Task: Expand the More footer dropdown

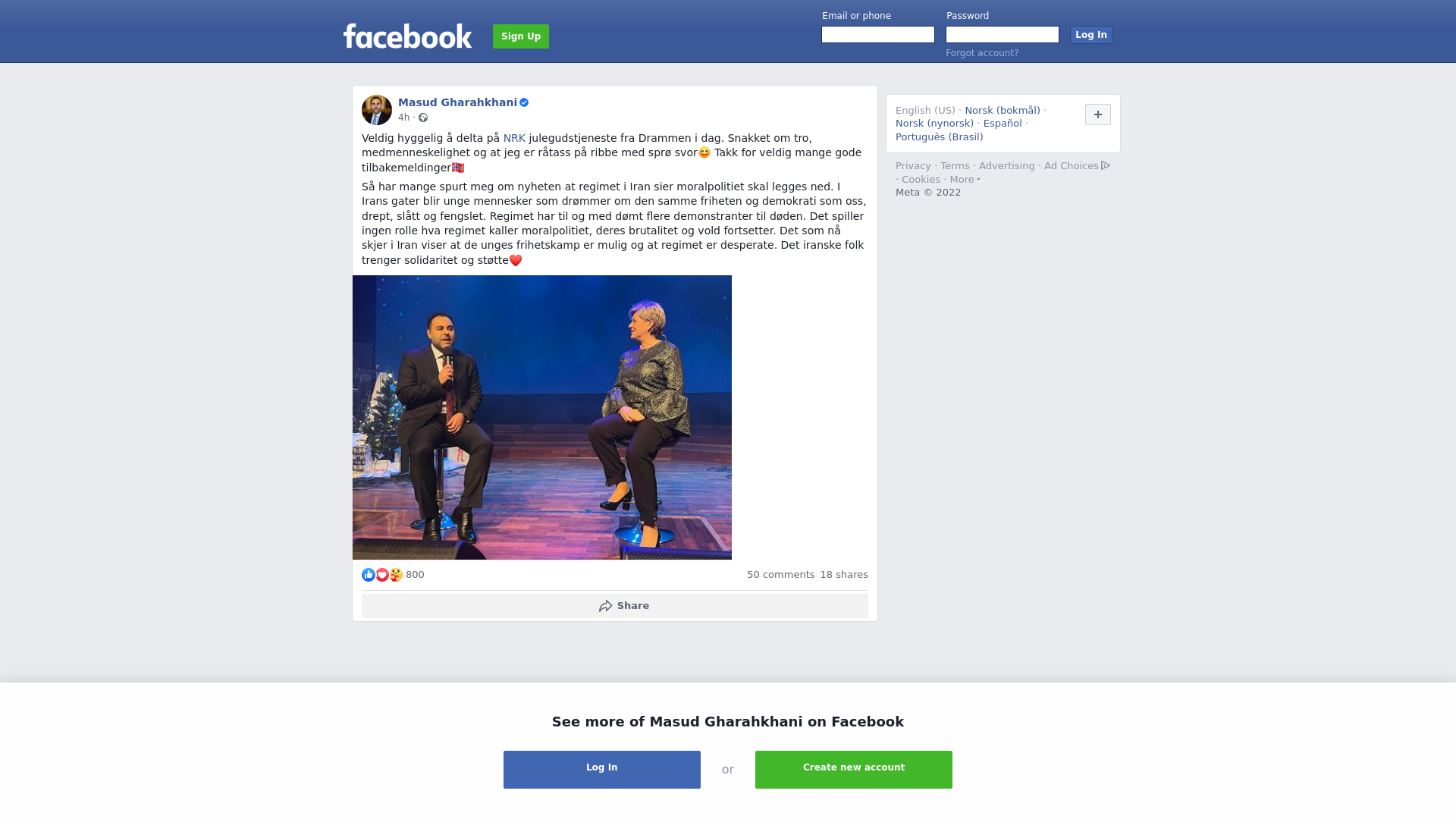Action: click(x=965, y=180)
